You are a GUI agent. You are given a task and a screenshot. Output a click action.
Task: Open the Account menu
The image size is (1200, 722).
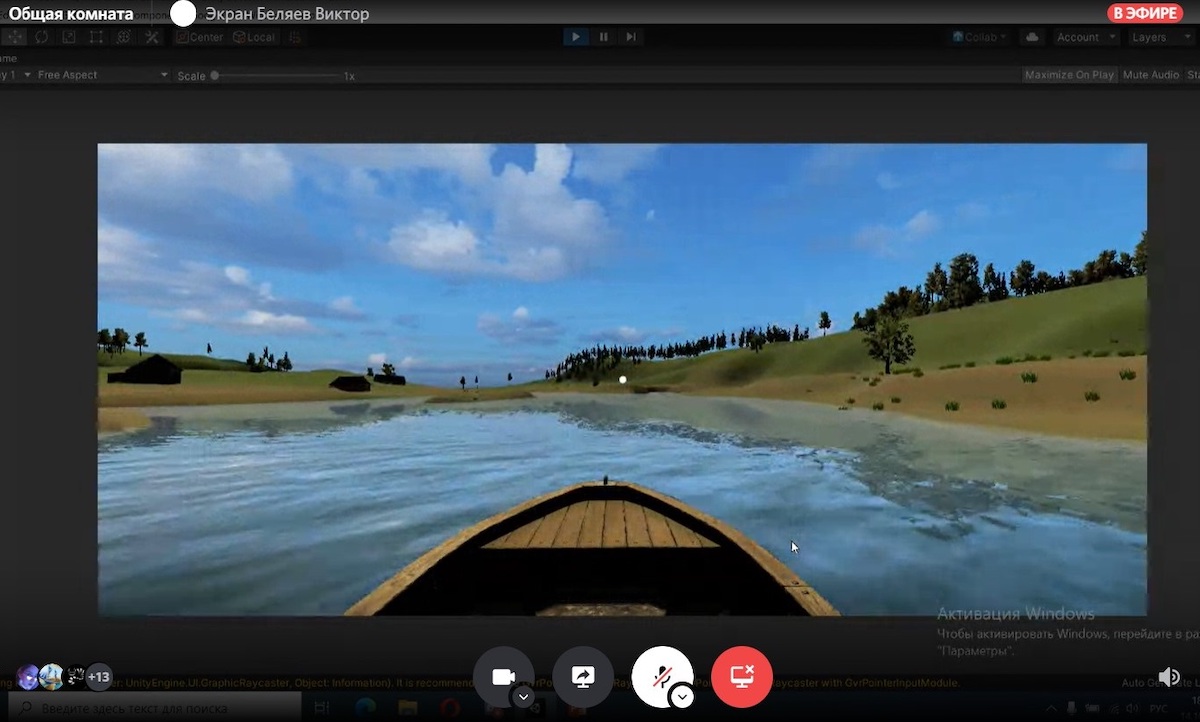click(x=1086, y=37)
